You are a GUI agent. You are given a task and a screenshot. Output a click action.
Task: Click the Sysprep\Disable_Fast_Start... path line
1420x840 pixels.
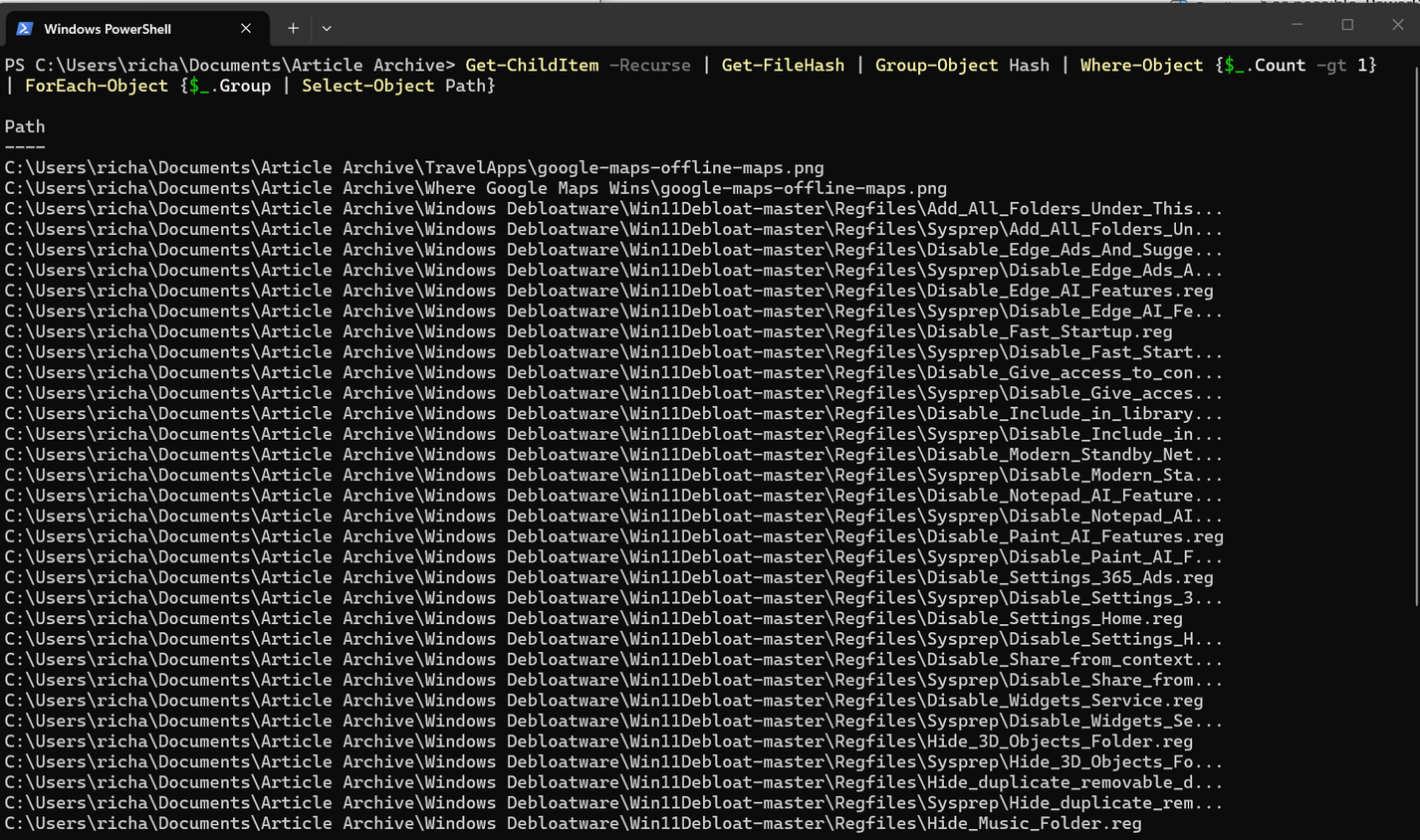(x=613, y=352)
